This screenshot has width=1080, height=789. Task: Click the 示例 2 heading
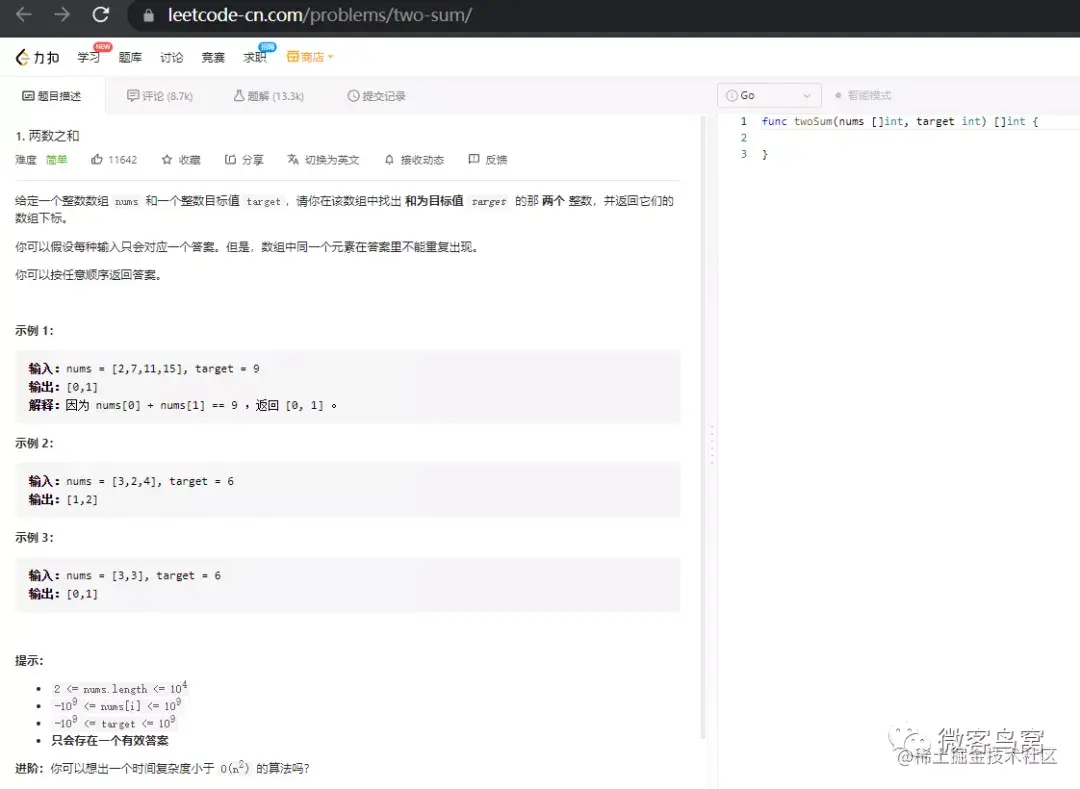point(34,443)
